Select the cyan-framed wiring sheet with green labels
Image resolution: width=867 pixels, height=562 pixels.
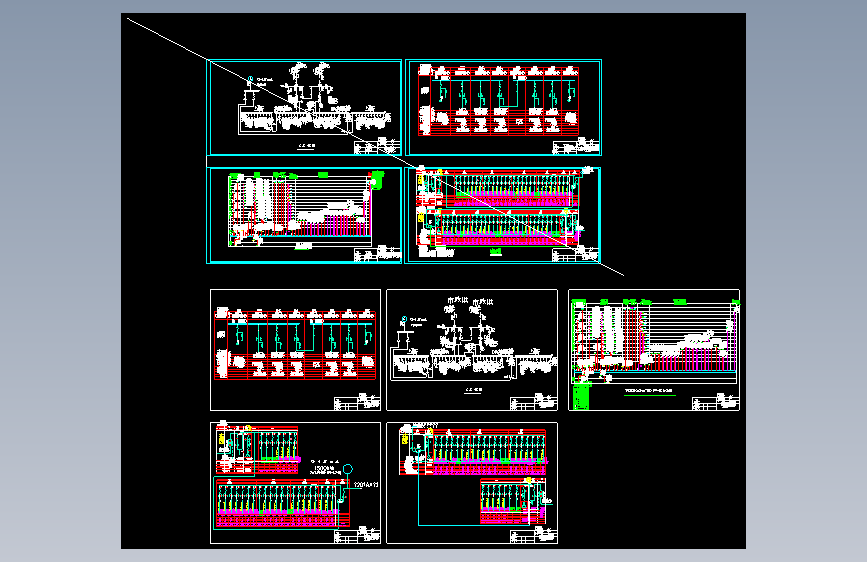(304, 215)
